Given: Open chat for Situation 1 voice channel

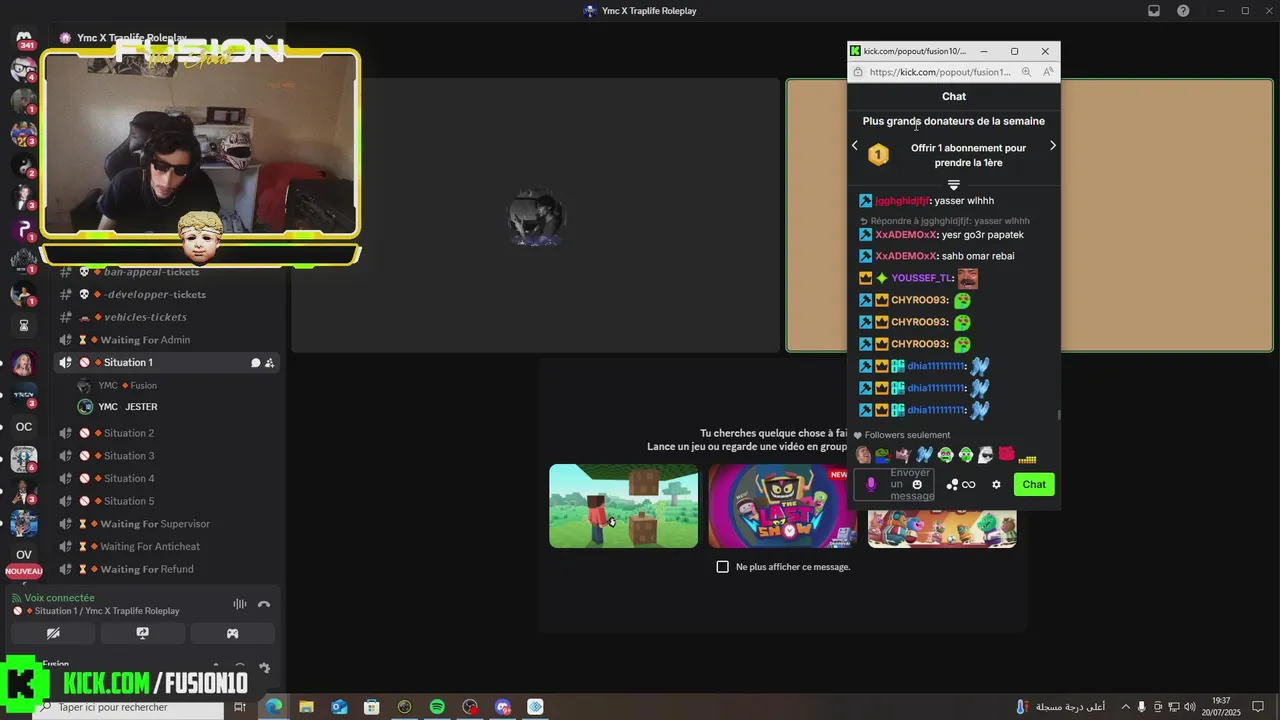Looking at the screenshot, I should (x=256, y=363).
